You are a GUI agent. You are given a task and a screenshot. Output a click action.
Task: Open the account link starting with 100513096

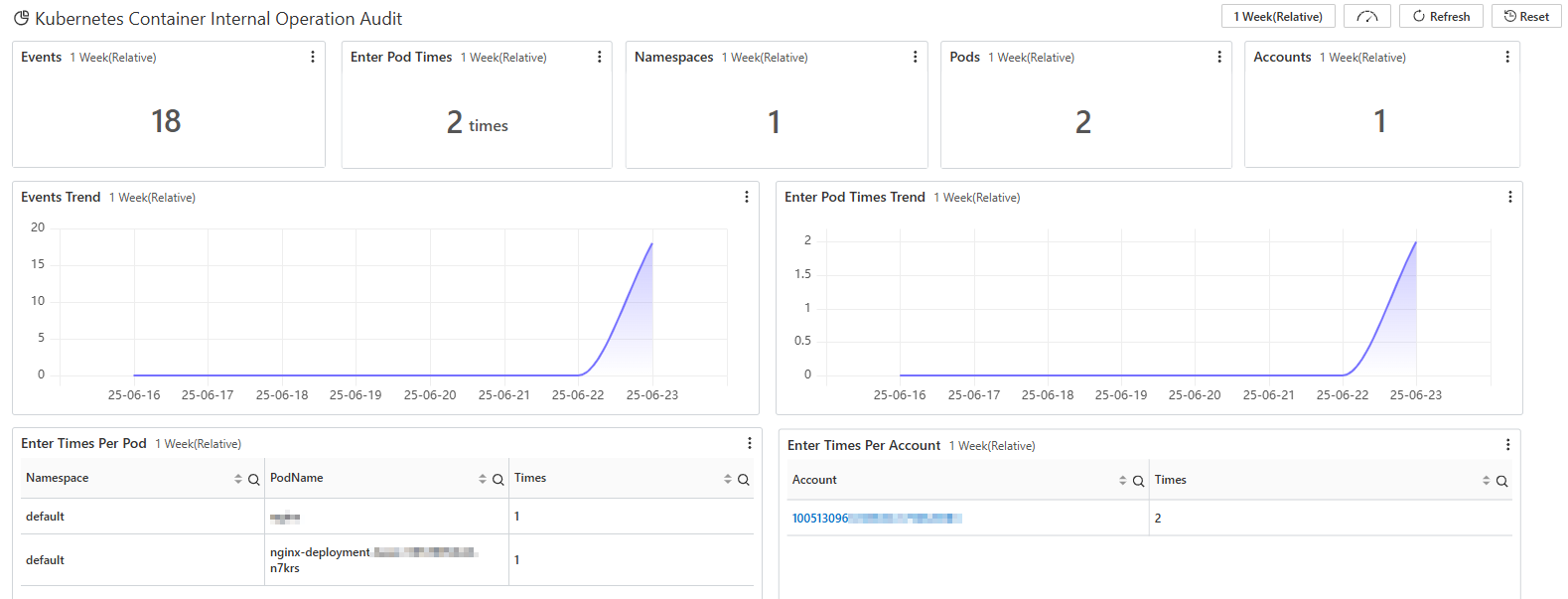pos(877,519)
